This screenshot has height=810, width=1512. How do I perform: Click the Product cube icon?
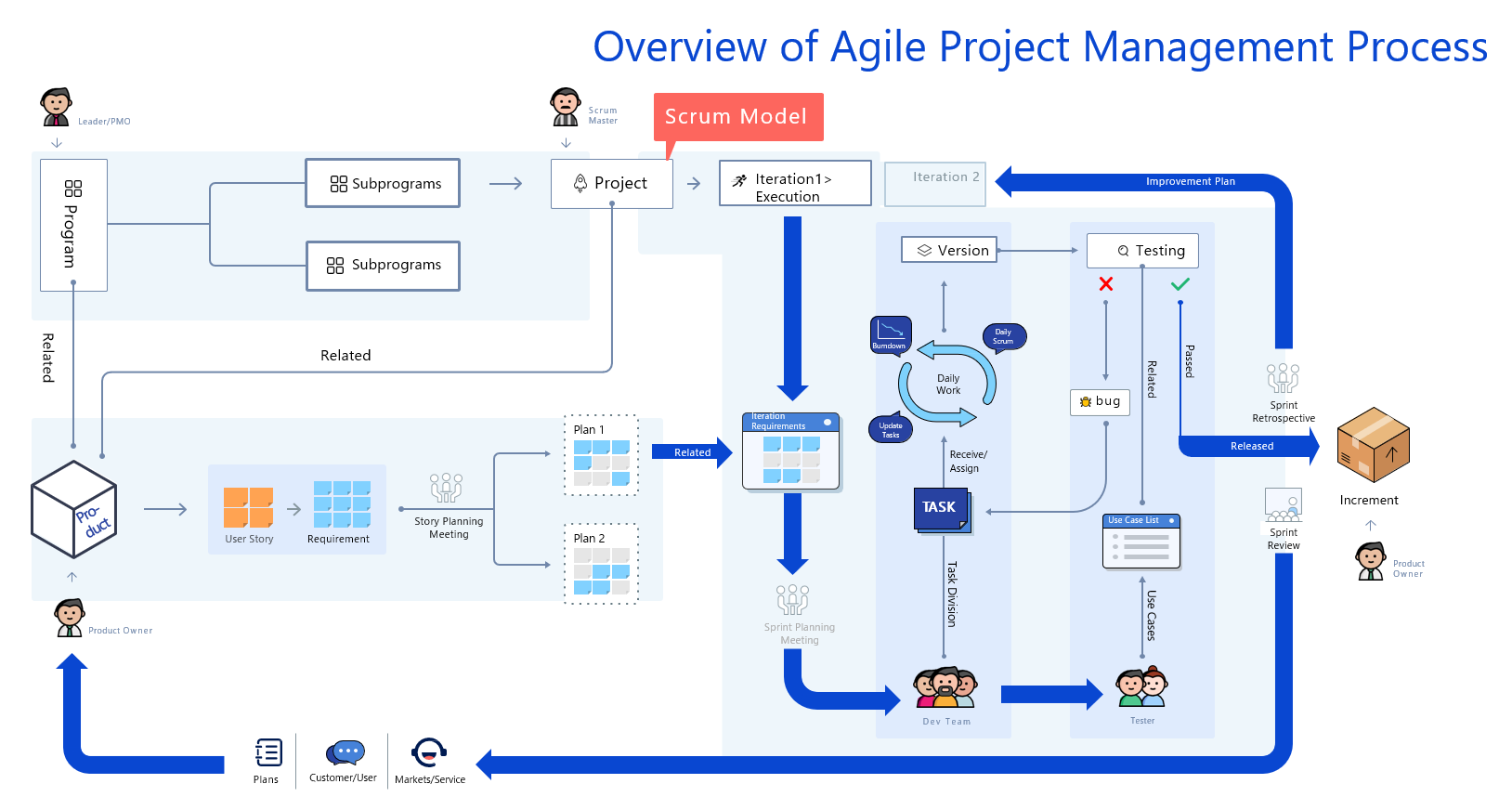(73, 509)
